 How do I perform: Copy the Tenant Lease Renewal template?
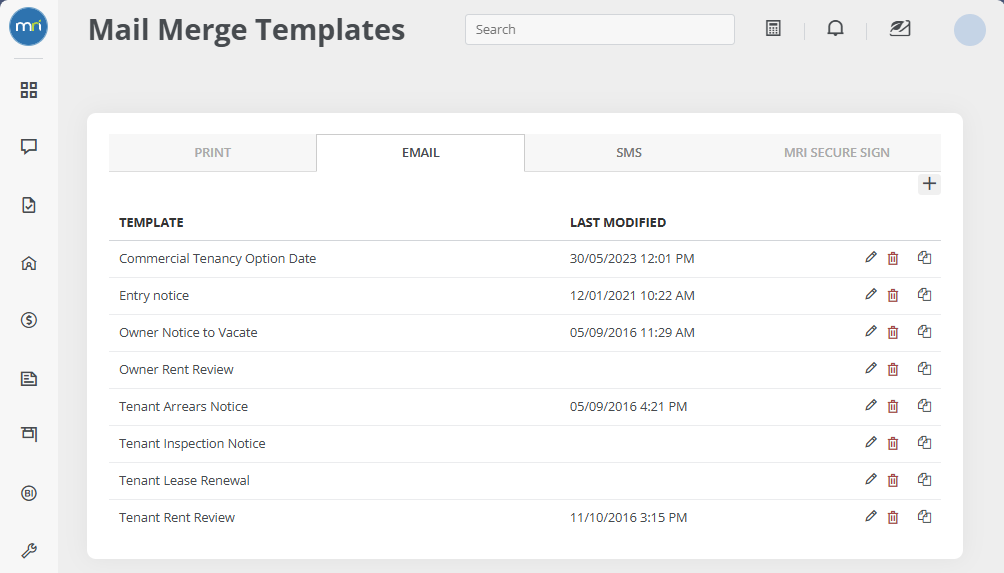924,480
